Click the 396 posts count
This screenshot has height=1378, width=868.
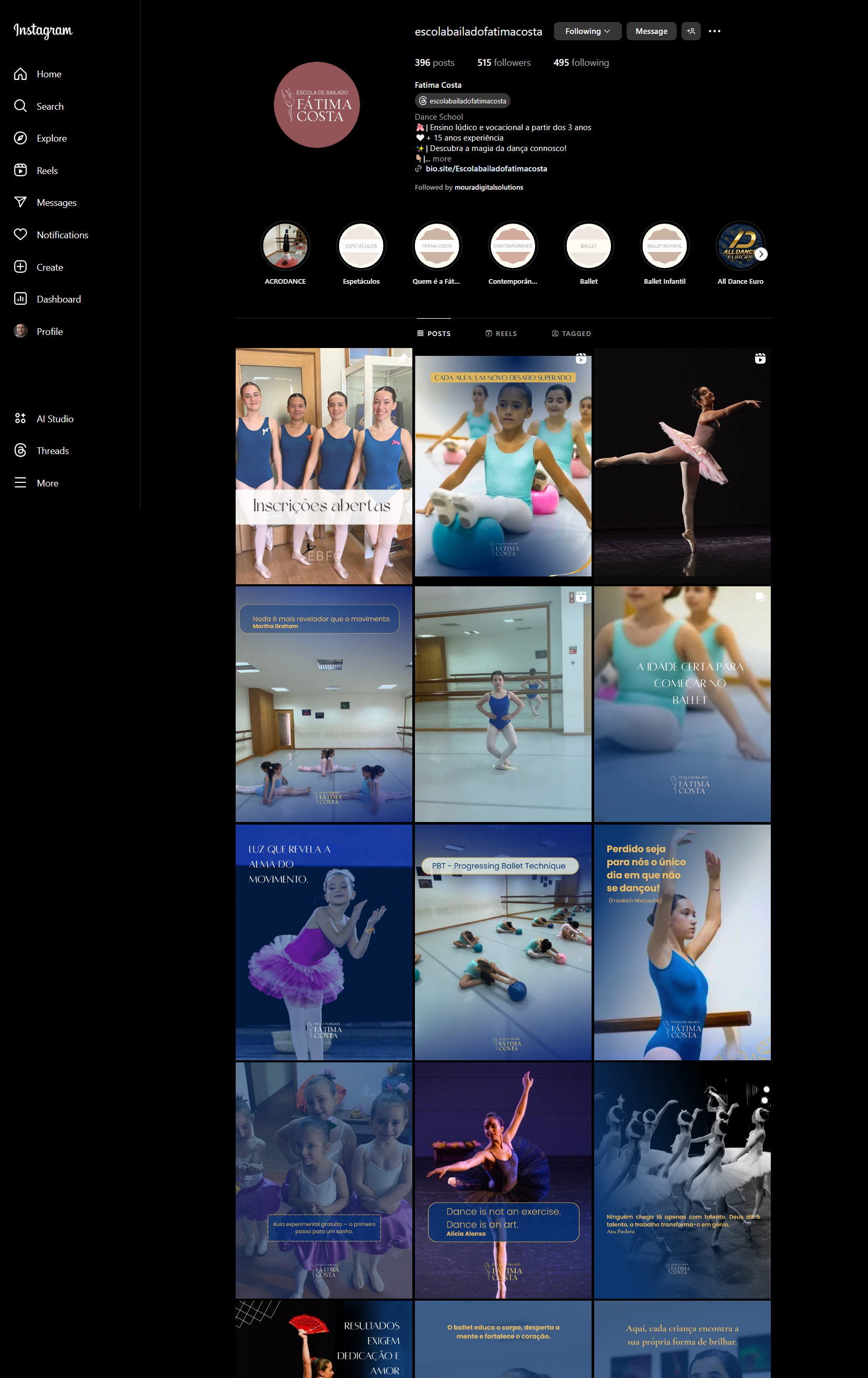click(x=434, y=62)
